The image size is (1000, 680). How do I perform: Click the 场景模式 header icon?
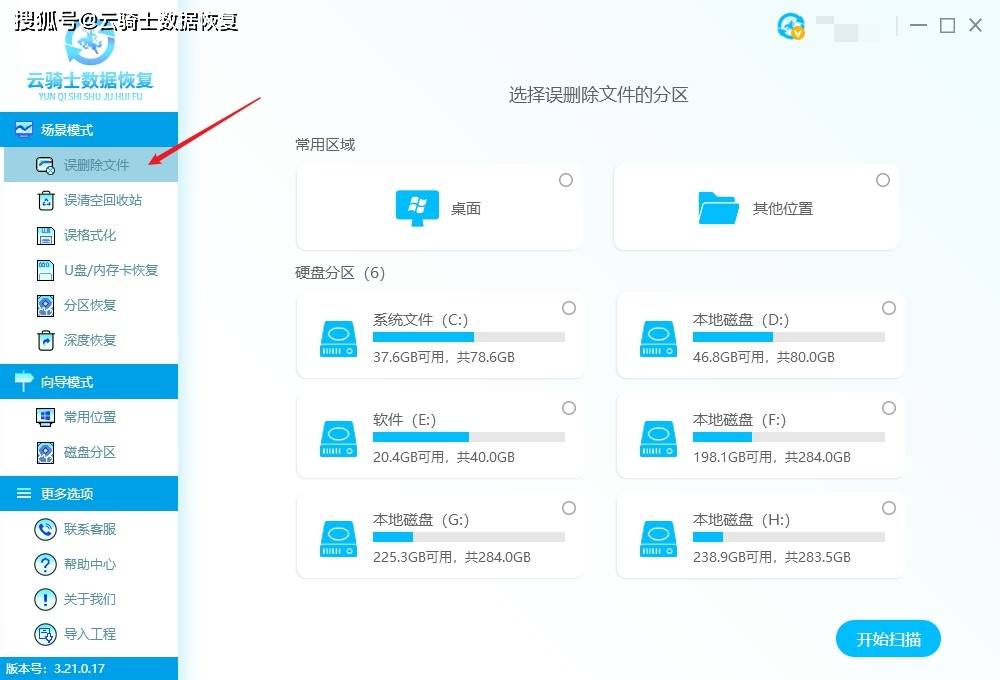pos(24,130)
